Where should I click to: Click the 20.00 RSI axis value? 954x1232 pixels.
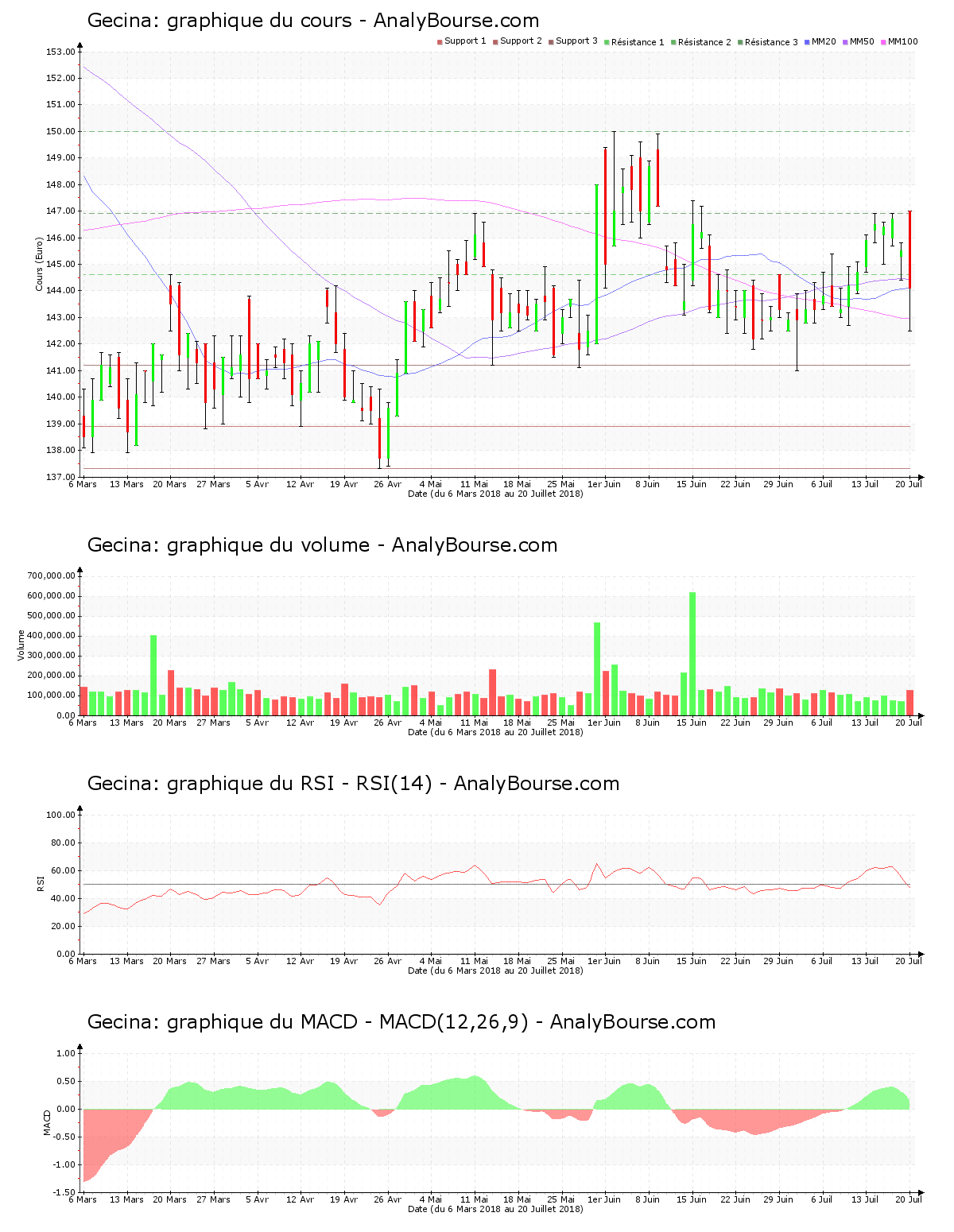[x=63, y=926]
